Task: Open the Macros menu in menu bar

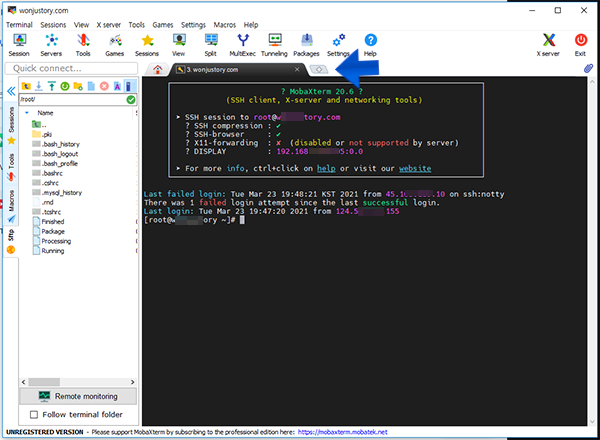Action: pyautogui.click(x=225, y=25)
